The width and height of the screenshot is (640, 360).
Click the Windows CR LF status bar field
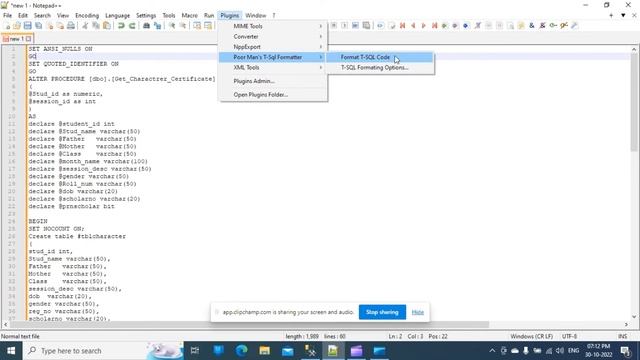[x=531, y=336]
